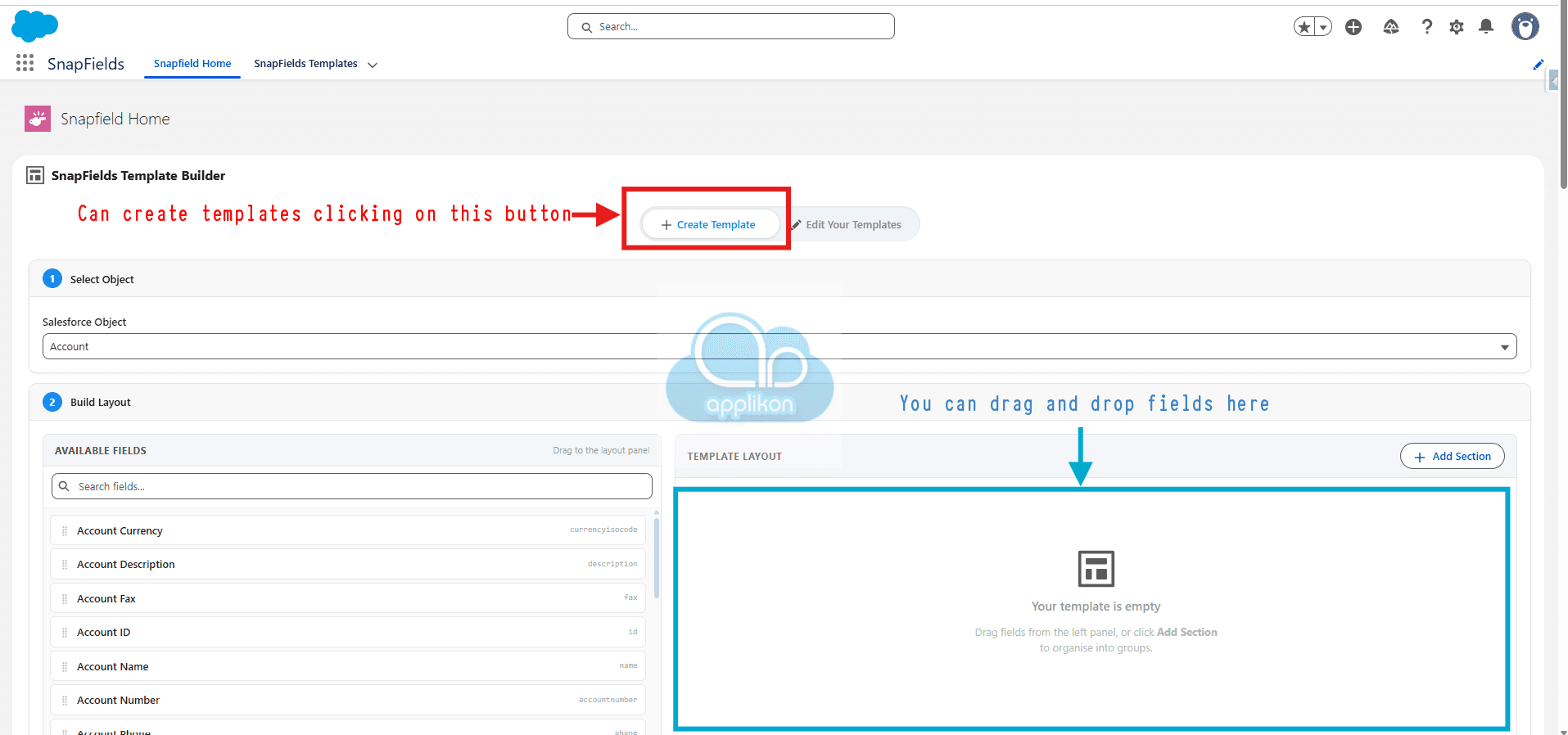
Task: Open the user profile avatar
Action: (1525, 26)
